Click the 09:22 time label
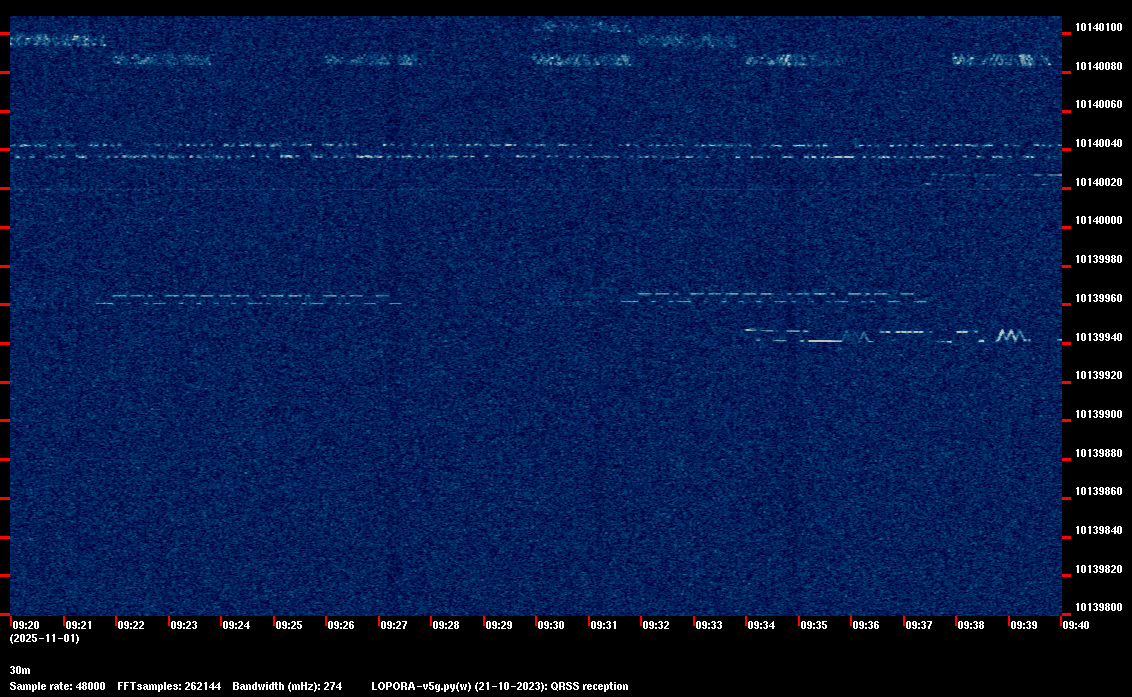Screen dimensions: 1132x697 (131, 625)
